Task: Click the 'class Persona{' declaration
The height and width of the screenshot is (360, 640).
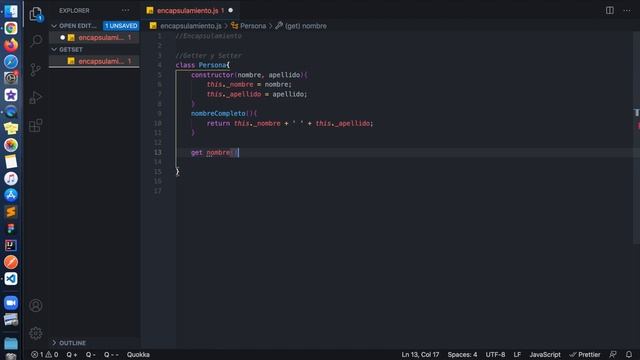Action: pos(203,65)
